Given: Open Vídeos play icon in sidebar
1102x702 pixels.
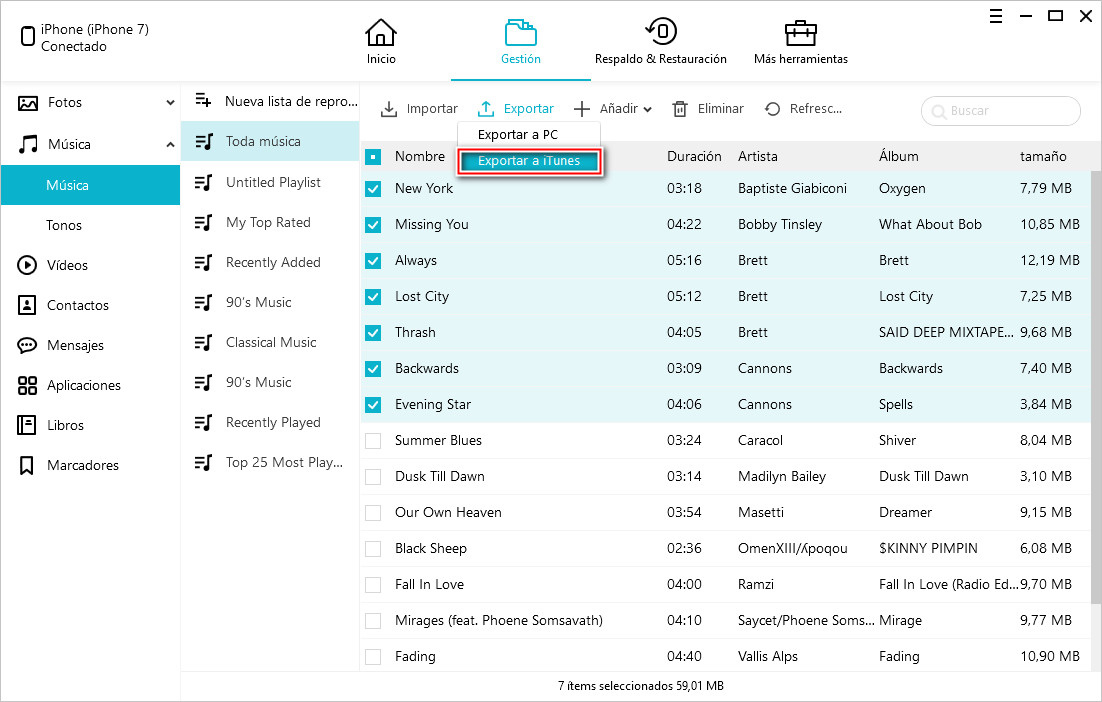Looking at the screenshot, I should pos(27,265).
